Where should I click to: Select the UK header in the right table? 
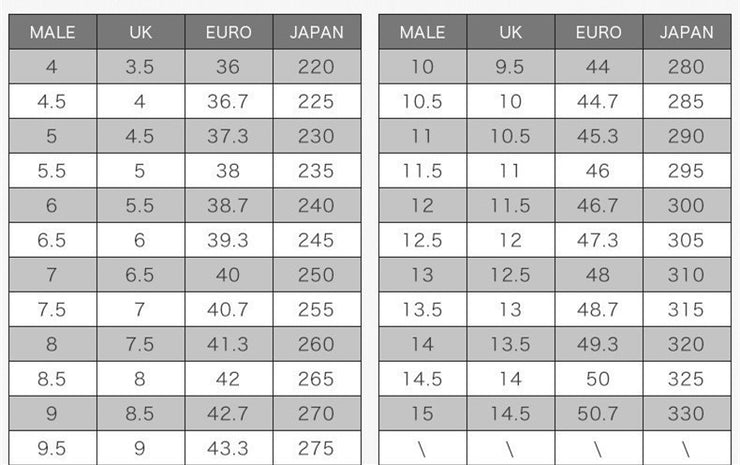[510, 32]
